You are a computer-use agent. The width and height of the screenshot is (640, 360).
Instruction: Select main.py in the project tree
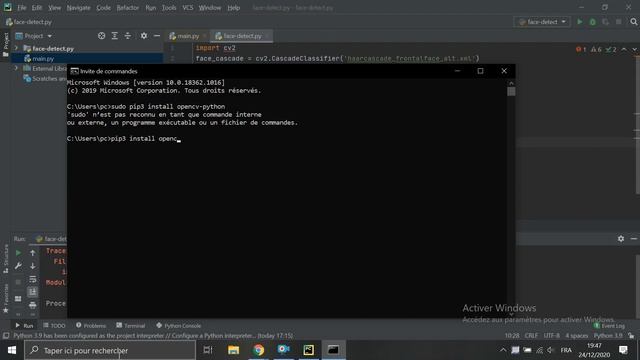point(43,59)
